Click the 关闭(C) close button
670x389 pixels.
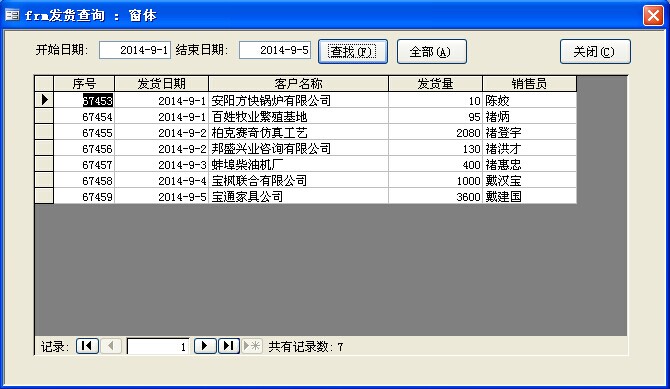[595, 52]
